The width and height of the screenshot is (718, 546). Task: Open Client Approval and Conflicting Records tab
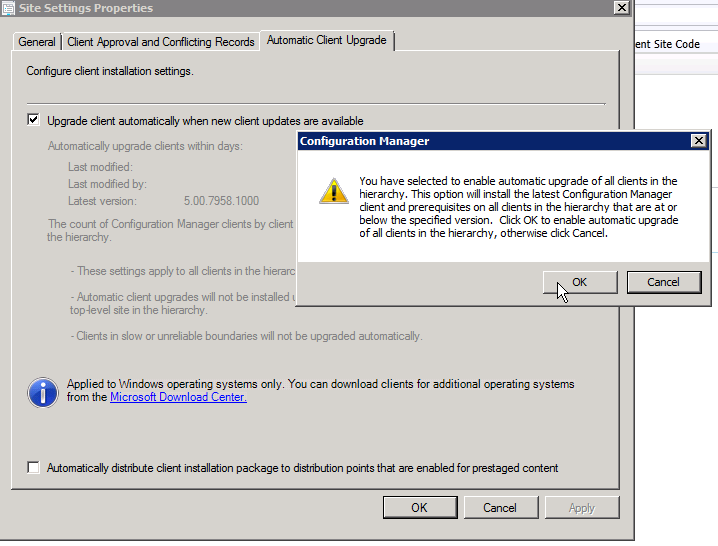tap(161, 42)
